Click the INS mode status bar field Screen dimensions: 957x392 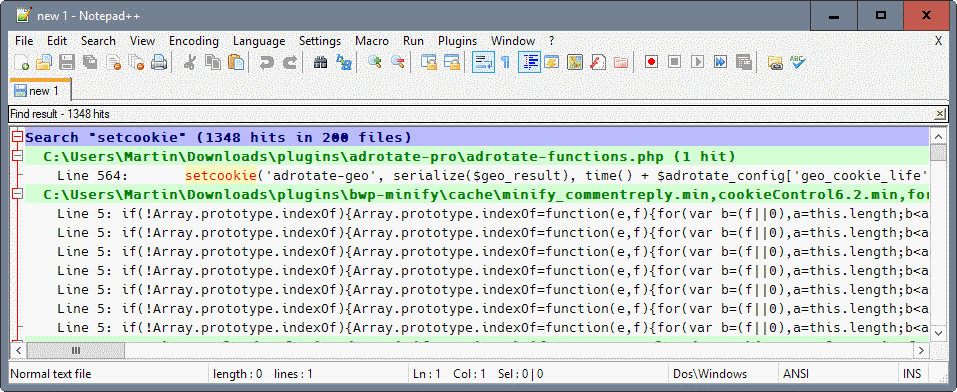tap(909, 374)
